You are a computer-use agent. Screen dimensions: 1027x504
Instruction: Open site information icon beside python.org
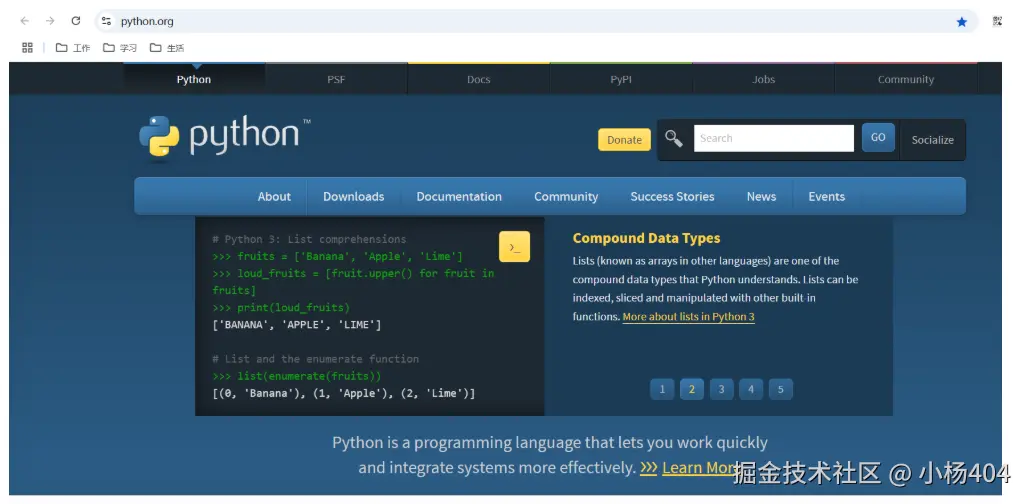pyautogui.click(x=106, y=21)
